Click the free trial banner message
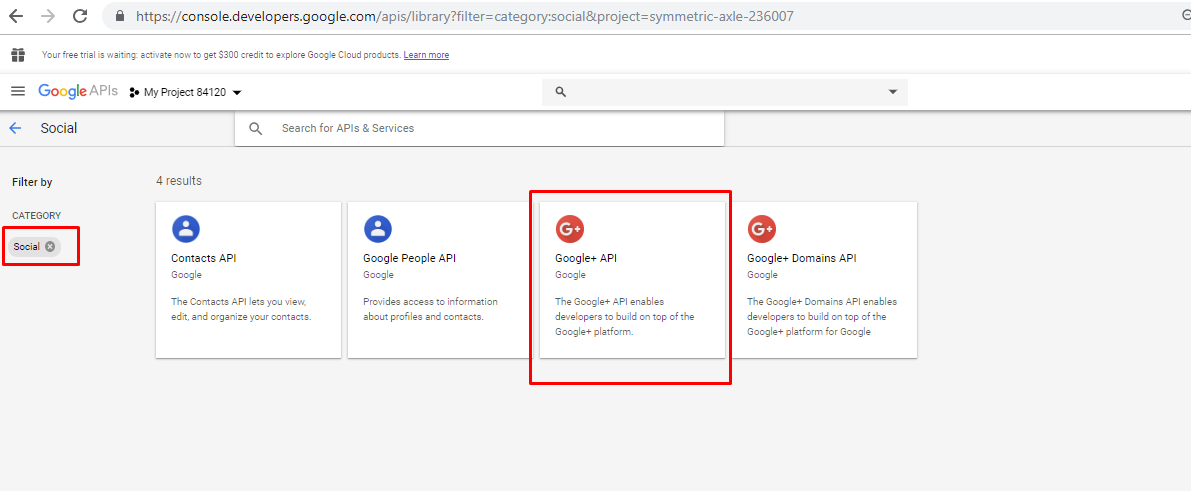 click(221, 55)
